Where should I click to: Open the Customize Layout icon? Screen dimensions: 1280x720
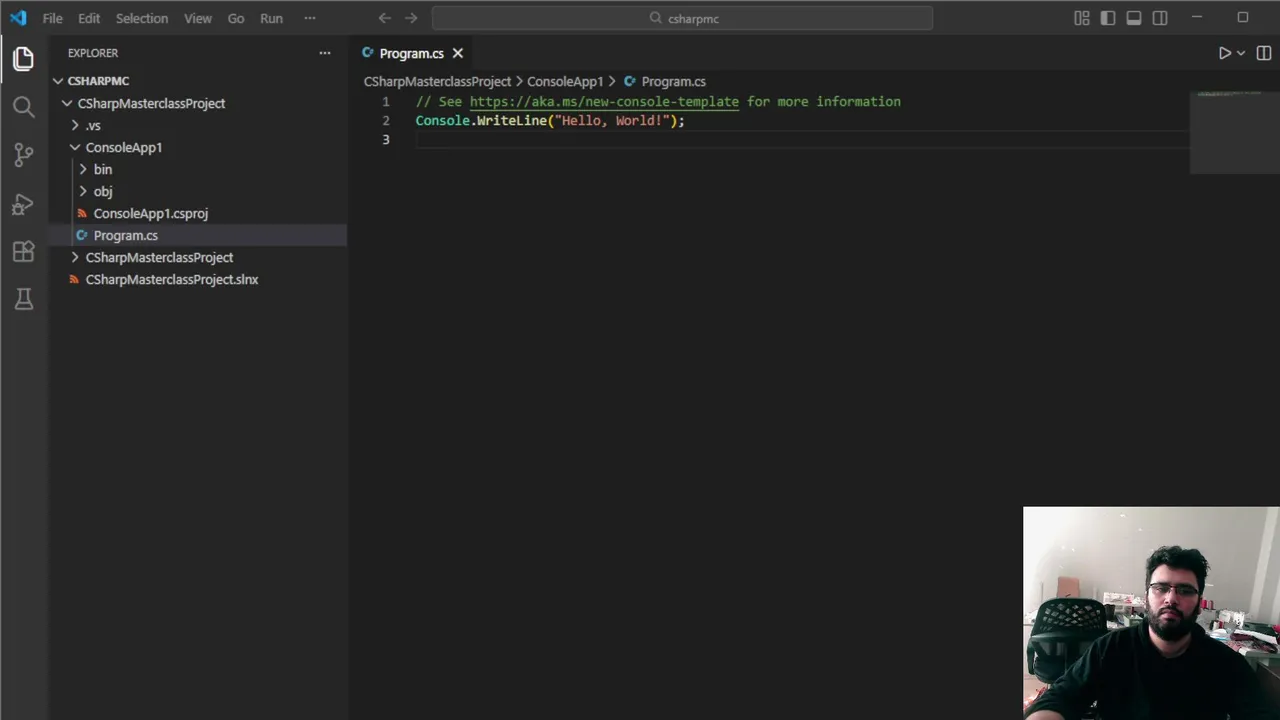pyautogui.click(x=1082, y=18)
